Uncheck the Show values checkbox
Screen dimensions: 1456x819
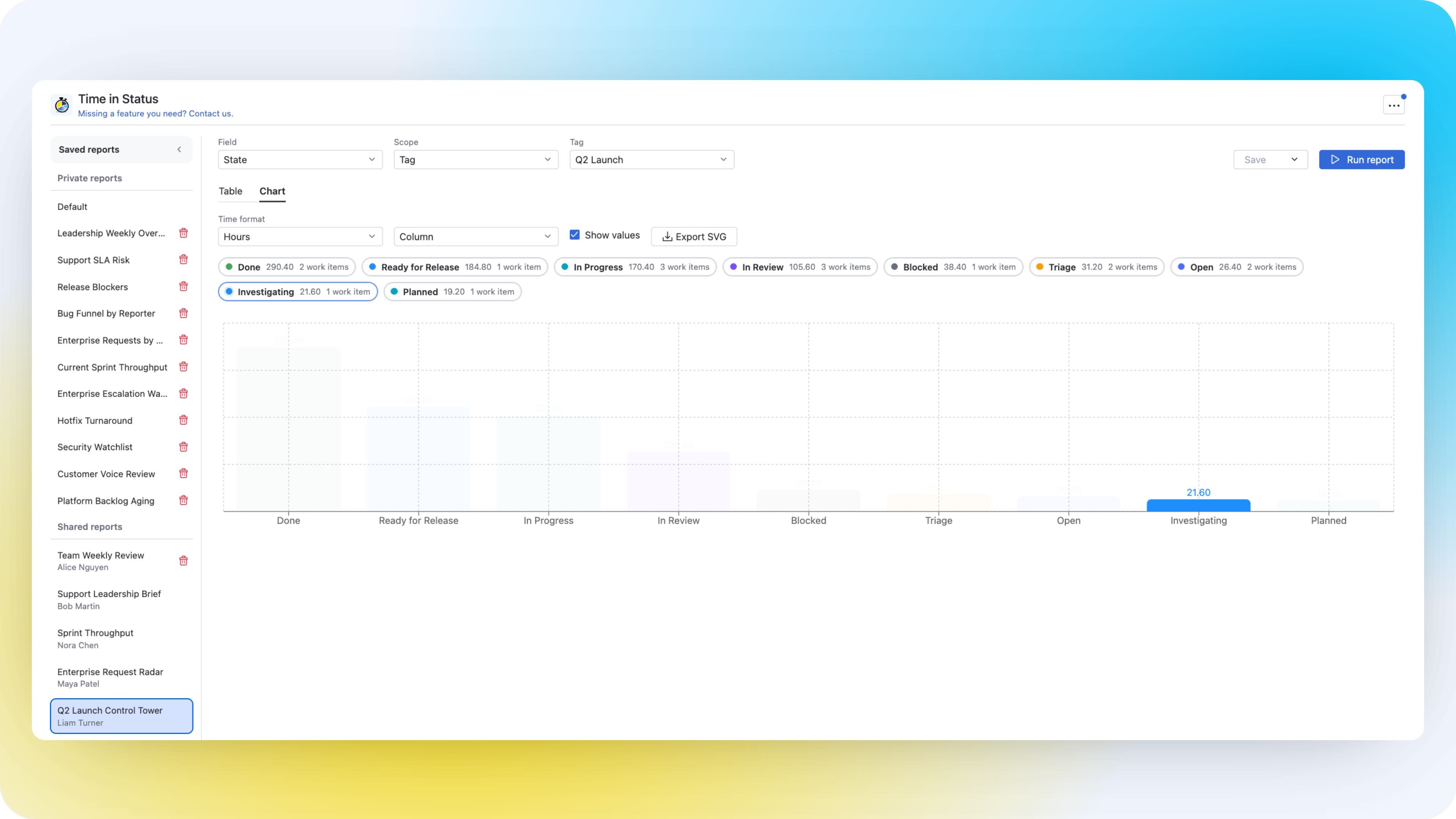tap(574, 235)
